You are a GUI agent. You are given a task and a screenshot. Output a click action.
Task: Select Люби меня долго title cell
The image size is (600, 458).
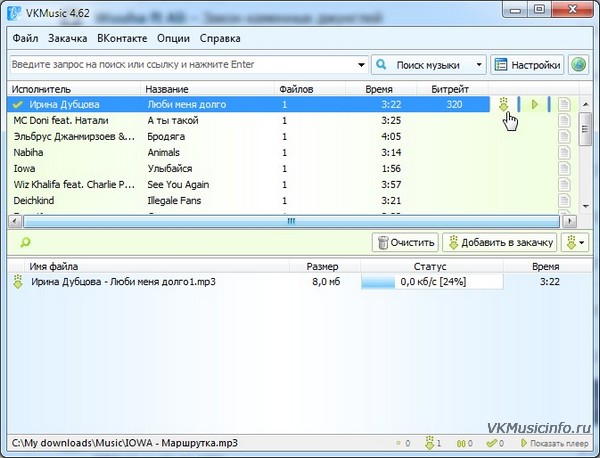point(187,104)
